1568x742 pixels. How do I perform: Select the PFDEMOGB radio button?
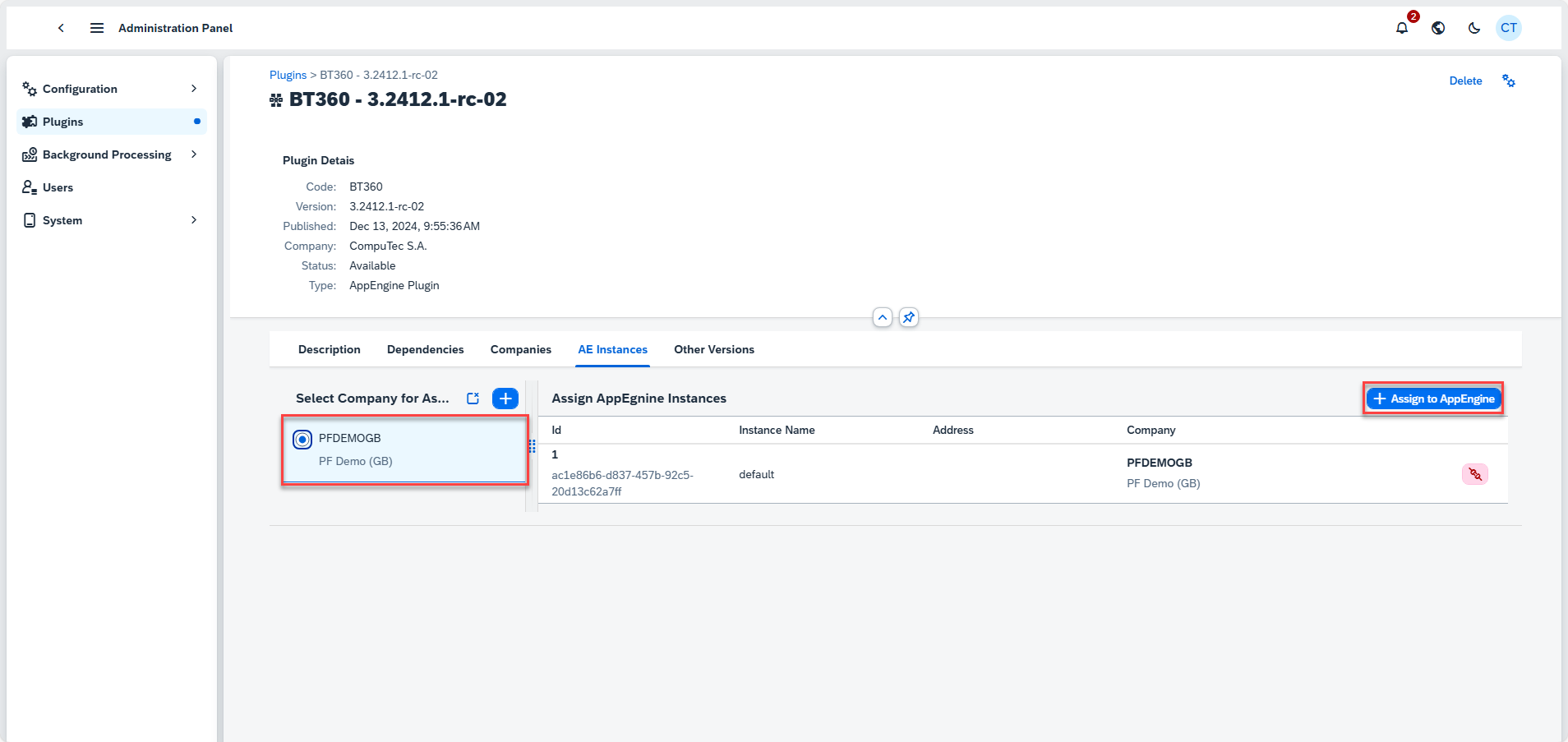pos(302,440)
